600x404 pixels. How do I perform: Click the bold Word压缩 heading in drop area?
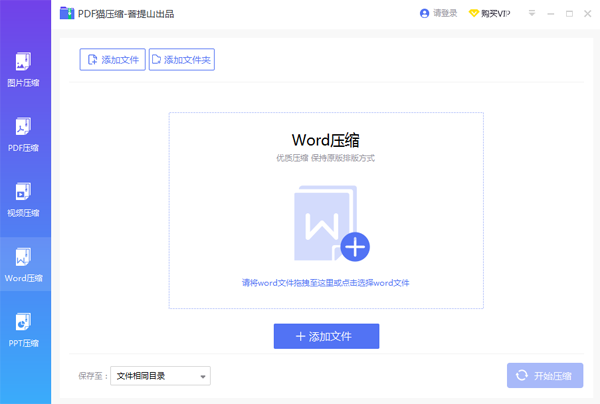[x=326, y=138]
